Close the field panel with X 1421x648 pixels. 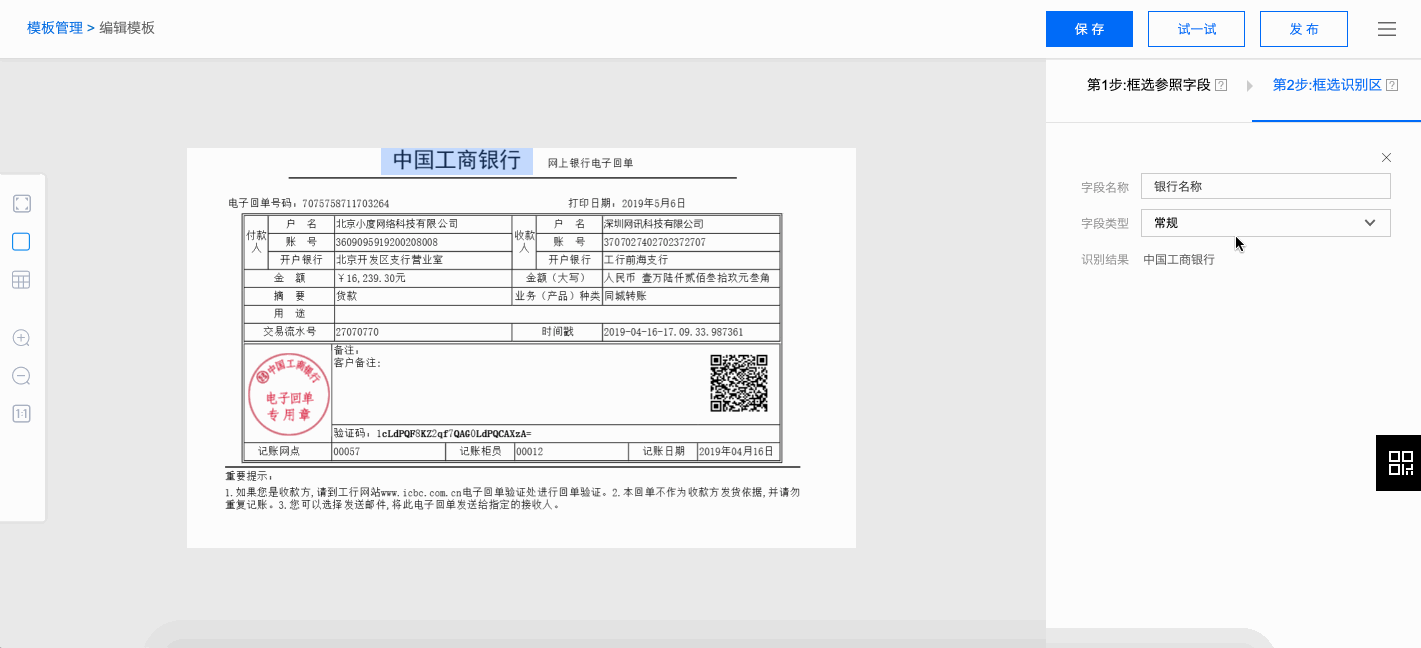click(x=1386, y=158)
